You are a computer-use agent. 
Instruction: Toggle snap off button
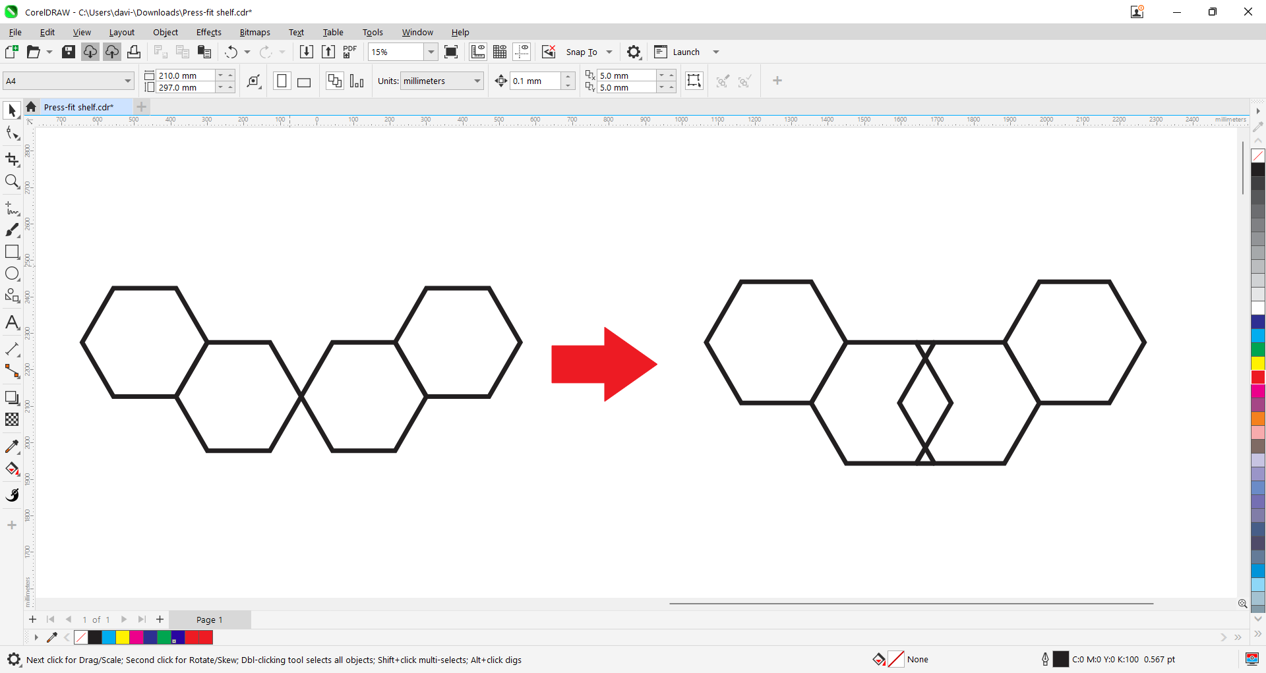coord(548,52)
